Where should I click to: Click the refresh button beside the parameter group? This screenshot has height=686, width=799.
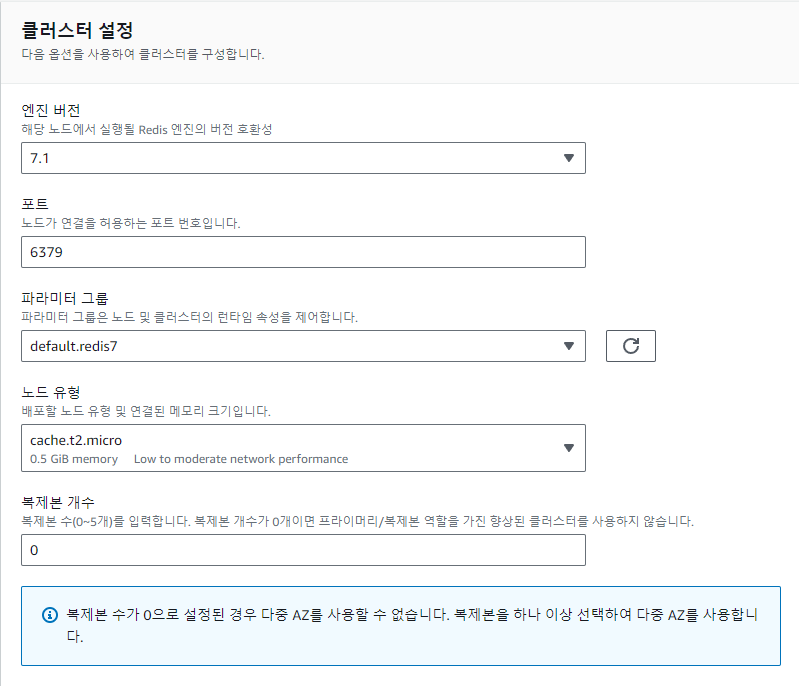pyautogui.click(x=631, y=346)
